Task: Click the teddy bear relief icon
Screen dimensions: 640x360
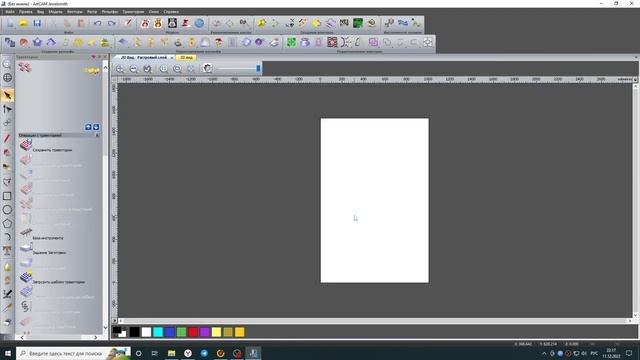Action: tap(158, 23)
